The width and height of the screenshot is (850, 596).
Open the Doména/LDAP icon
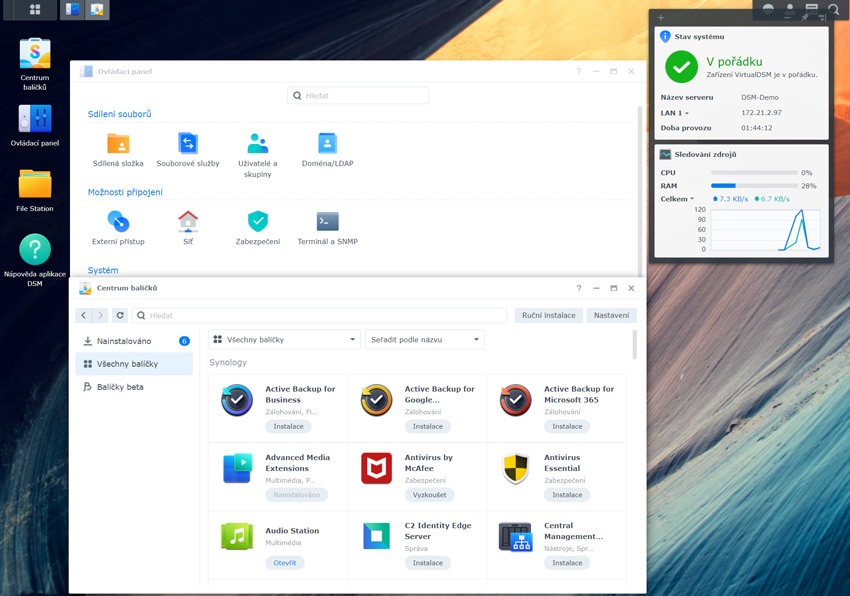pos(328,143)
